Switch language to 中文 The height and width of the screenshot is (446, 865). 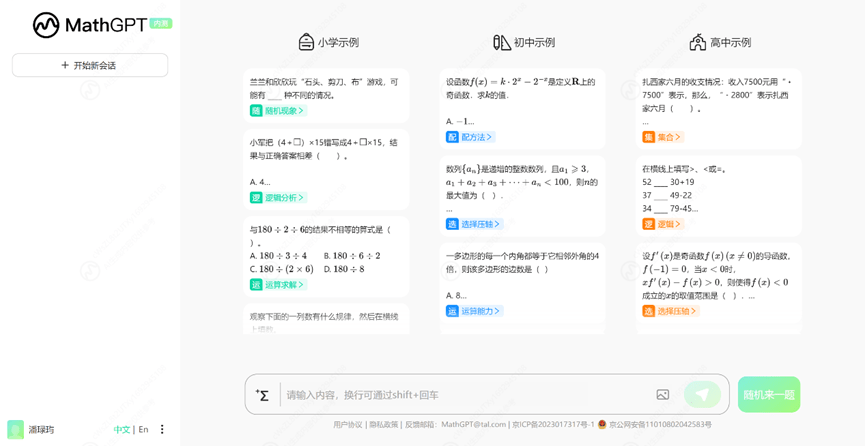click(x=122, y=429)
